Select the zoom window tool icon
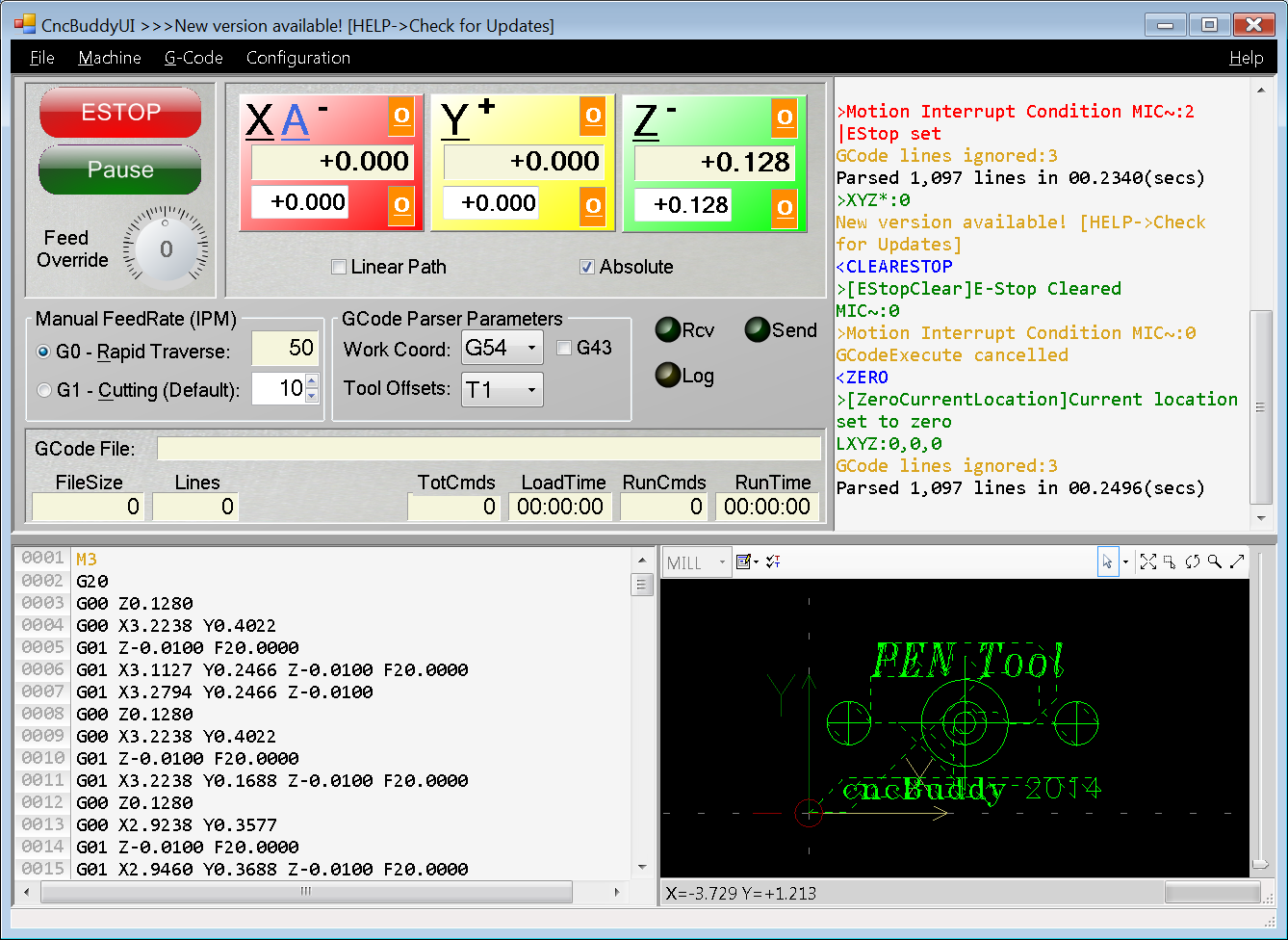The height and width of the screenshot is (940, 1288). pyautogui.click(x=1170, y=561)
